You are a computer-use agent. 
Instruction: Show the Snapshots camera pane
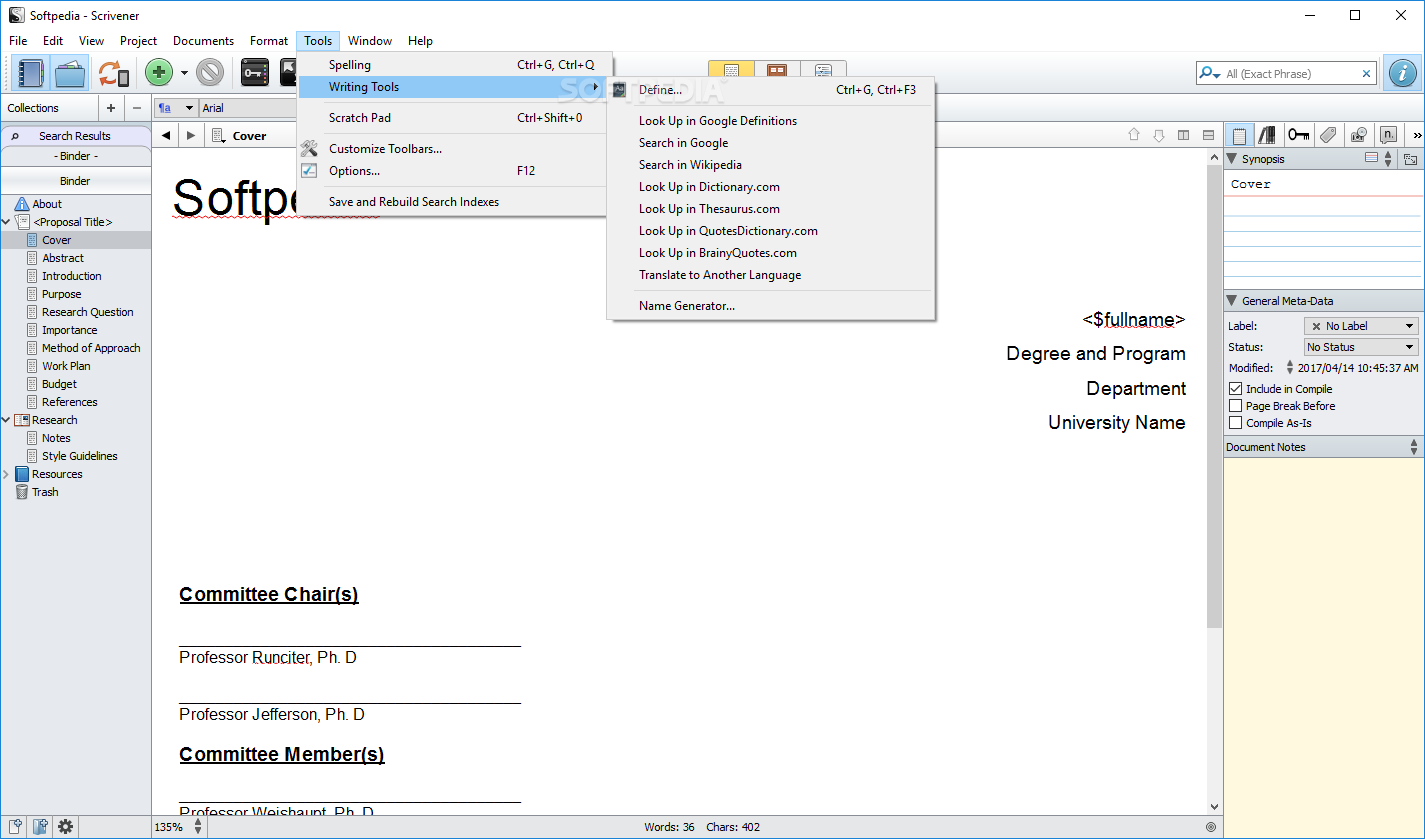1358,135
